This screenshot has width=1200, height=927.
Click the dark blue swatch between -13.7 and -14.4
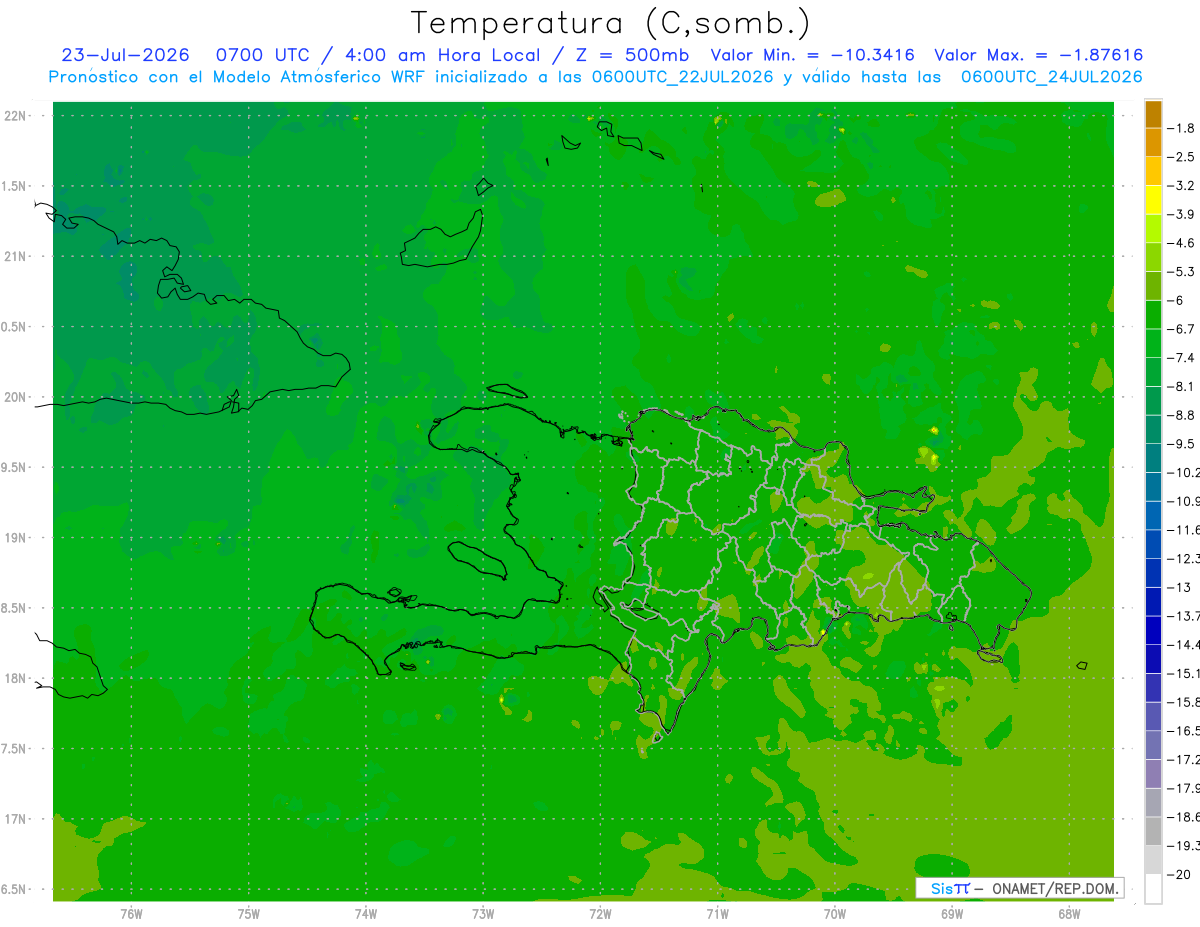[x=1153, y=630]
